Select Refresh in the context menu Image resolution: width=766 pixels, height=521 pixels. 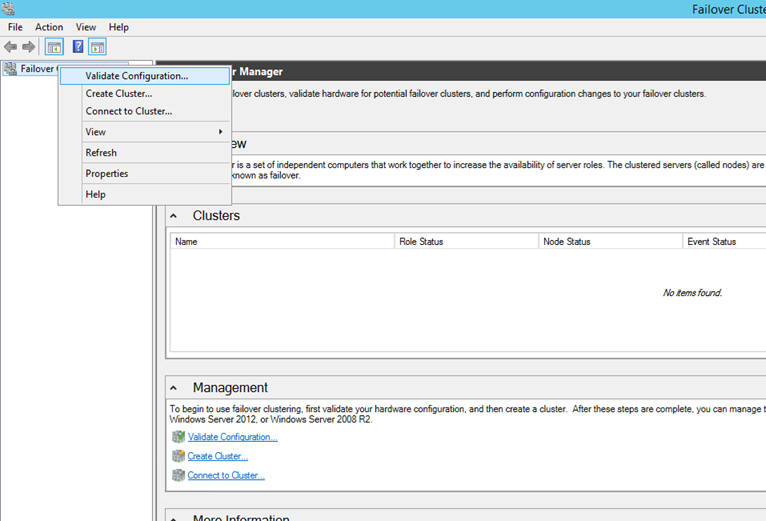tap(145, 152)
